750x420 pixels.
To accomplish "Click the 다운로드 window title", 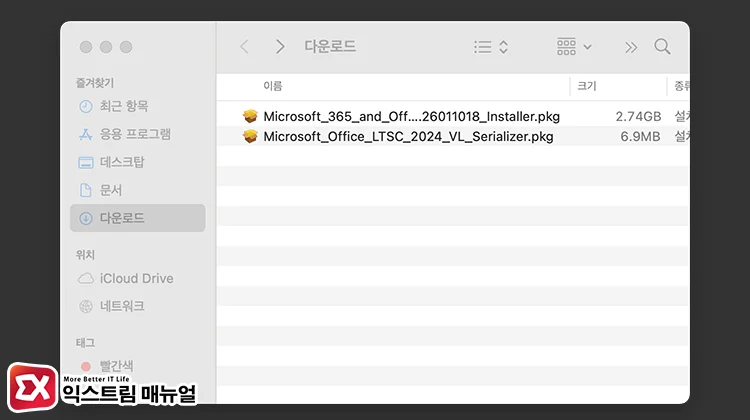I will coord(330,46).
